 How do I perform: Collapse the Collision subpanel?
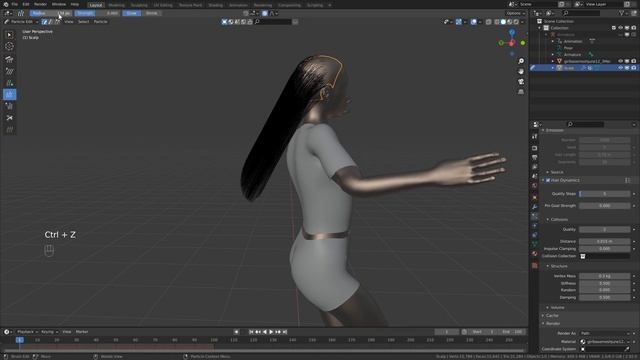point(559,220)
